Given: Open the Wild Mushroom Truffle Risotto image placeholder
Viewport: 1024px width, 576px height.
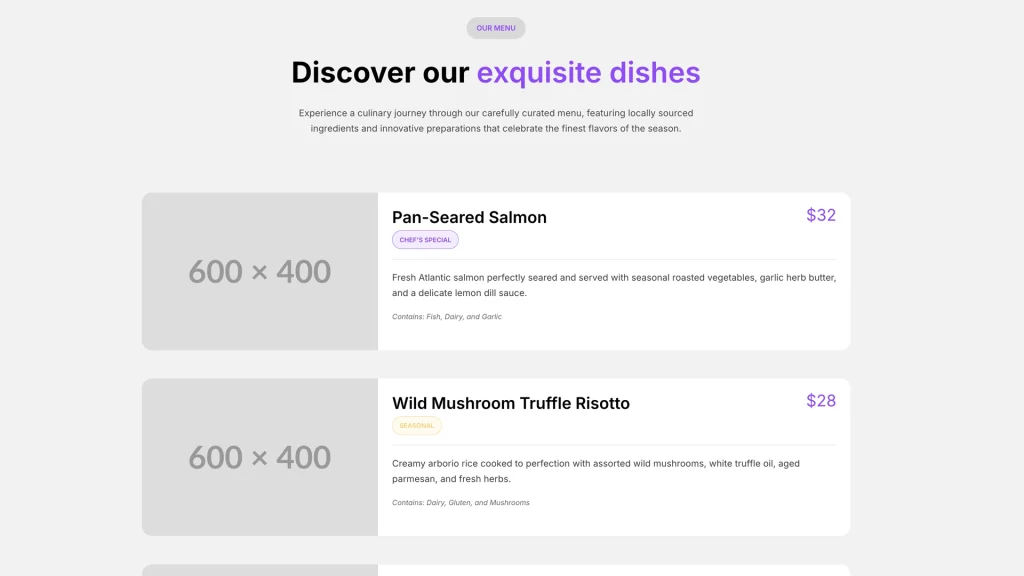Looking at the screenshot, I should coord(260,457).
